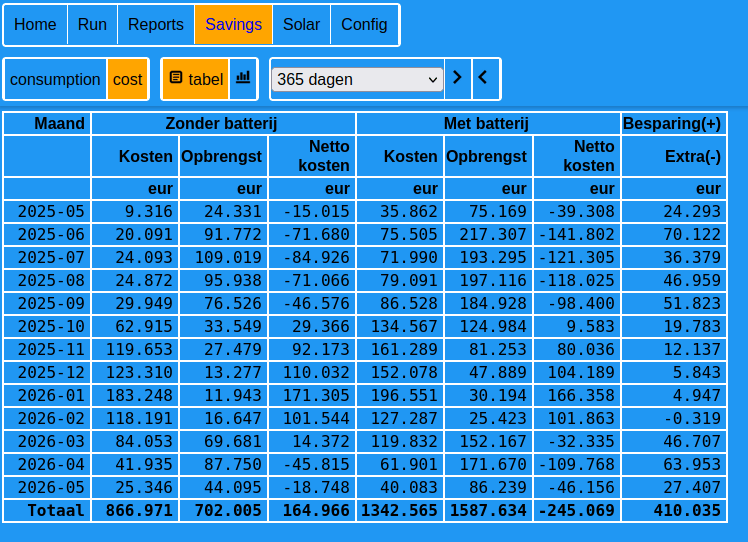Switch to the Run tab
The height and width of the screenshot is (542, 748).
pos(92,25)
